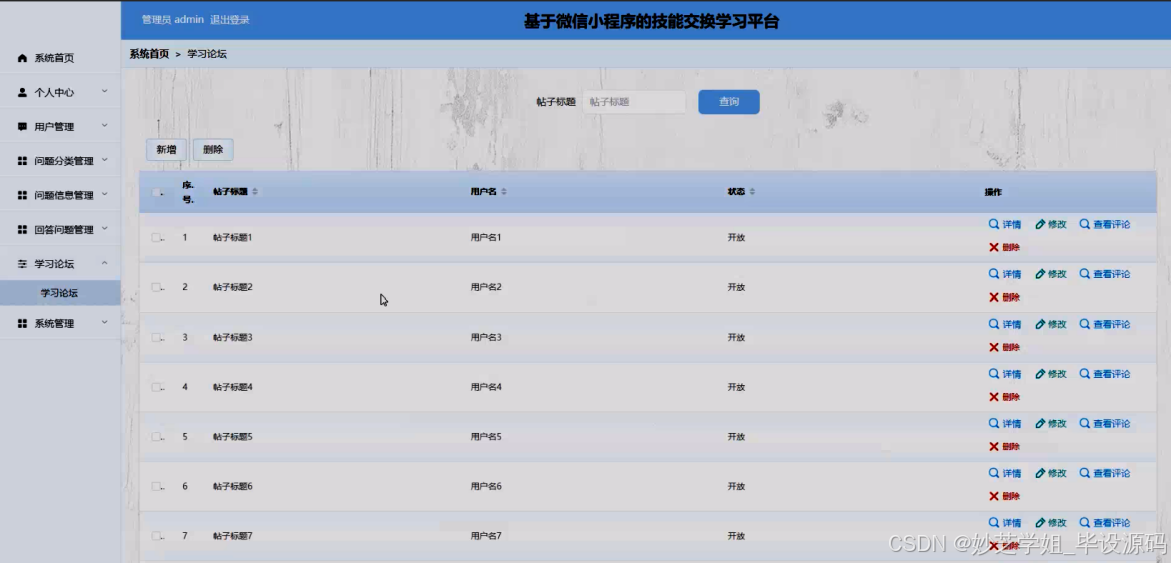The width and height of the screenshot is (1171, 564).
Task: Open details for 帖子标题3 row
Action: (x=1004, y=324)
